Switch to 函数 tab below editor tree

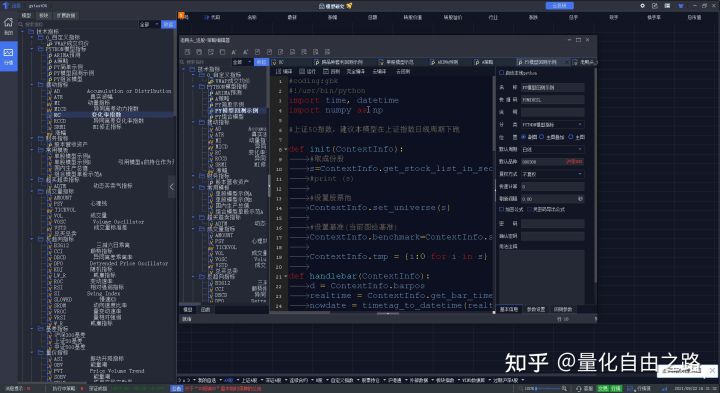tap(205, 309)
